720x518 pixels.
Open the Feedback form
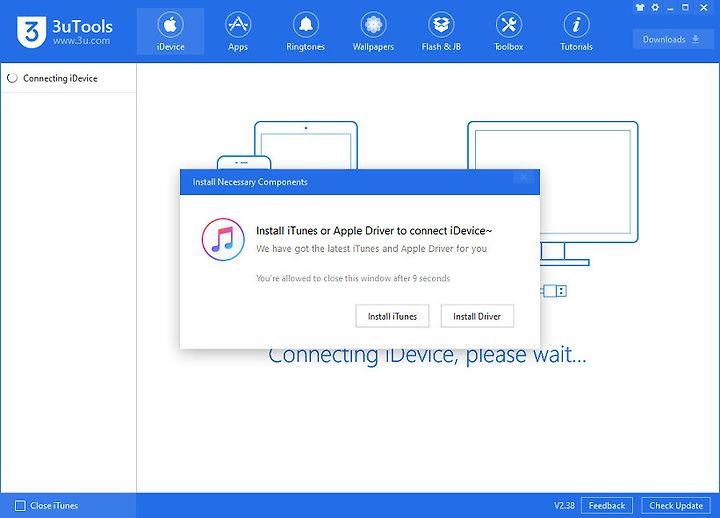tap(607, 506)
